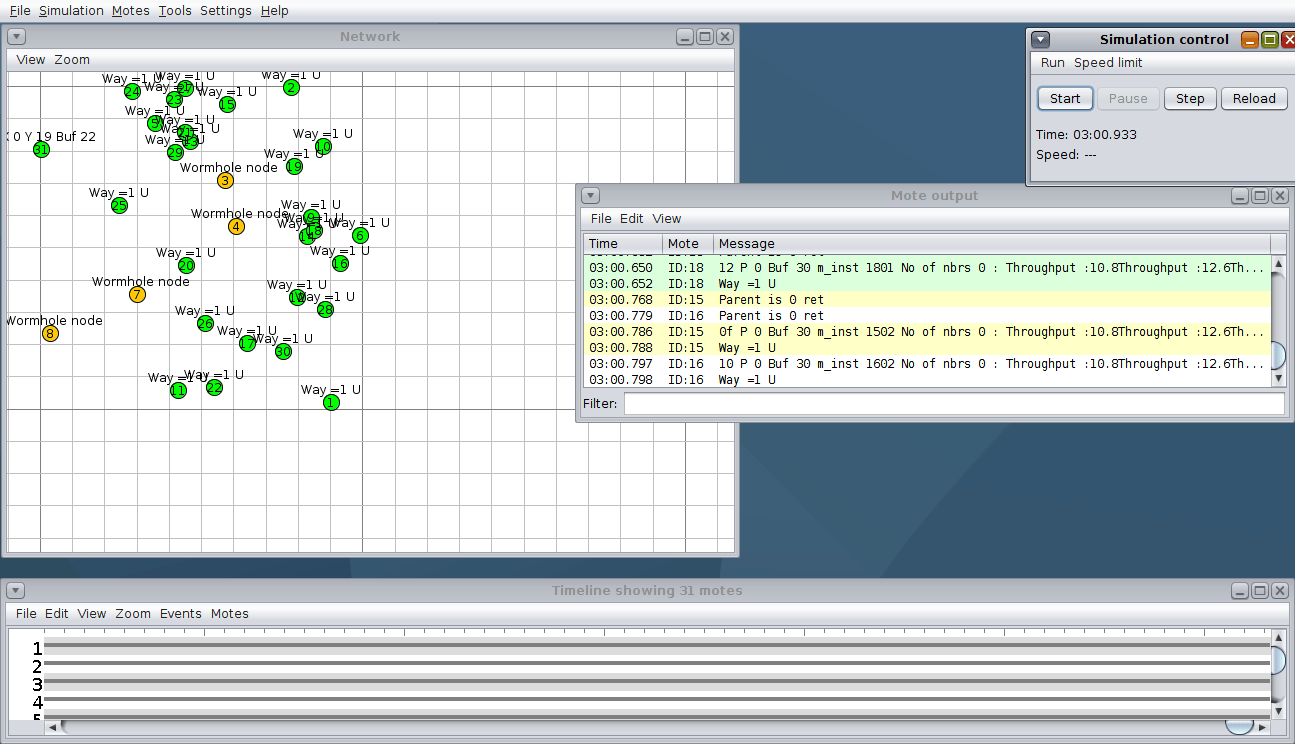Open the Tools menu
The height and width of the screenshot is (744, 1295).
point(174,11)
